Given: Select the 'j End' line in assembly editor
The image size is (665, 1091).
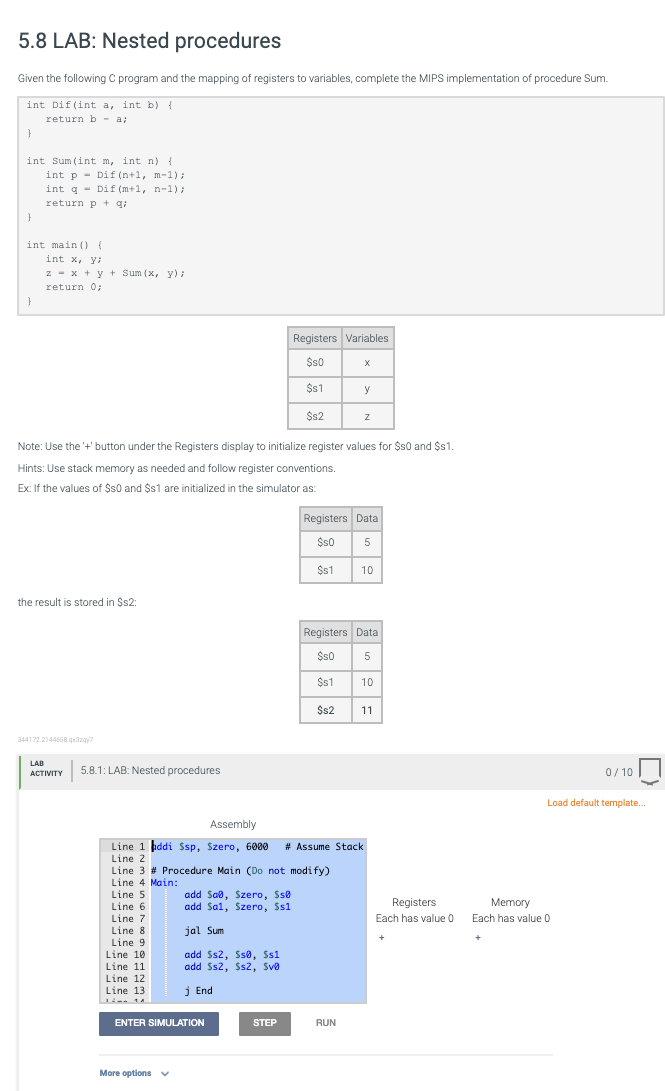Looking at the screenshot, I should 198,991.
